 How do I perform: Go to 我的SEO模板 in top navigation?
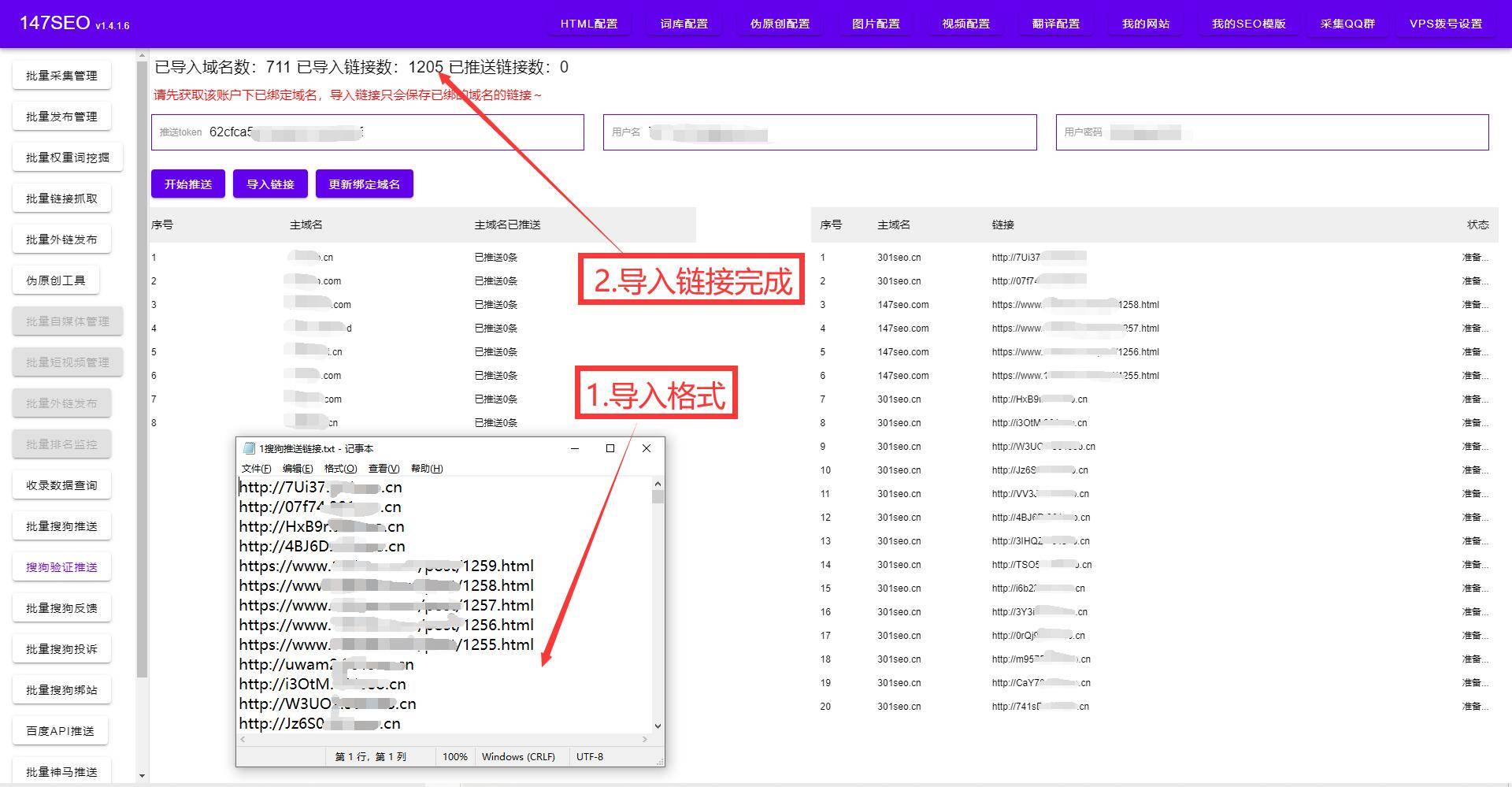click(x=1248, y=24)
